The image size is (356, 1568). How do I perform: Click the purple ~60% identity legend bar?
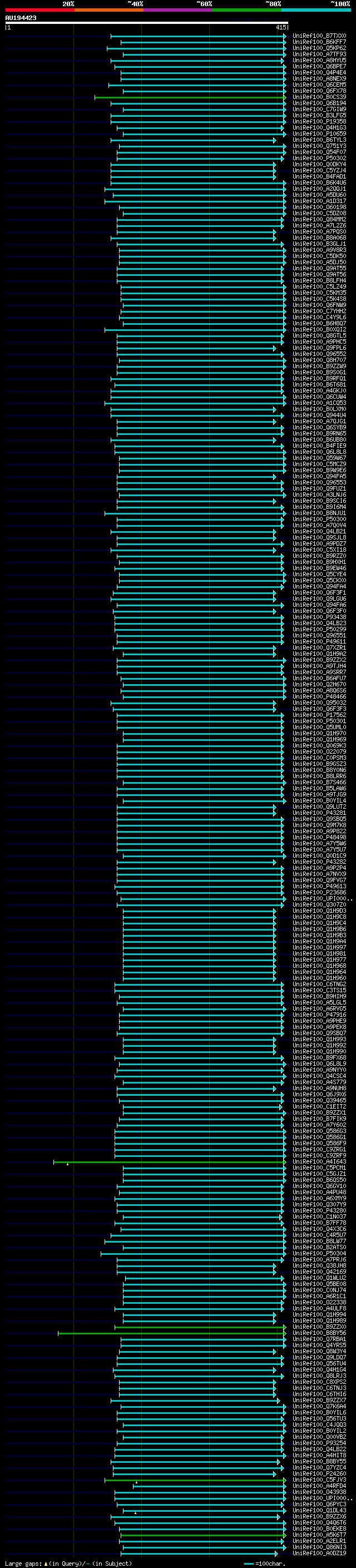tap(179, 10)
